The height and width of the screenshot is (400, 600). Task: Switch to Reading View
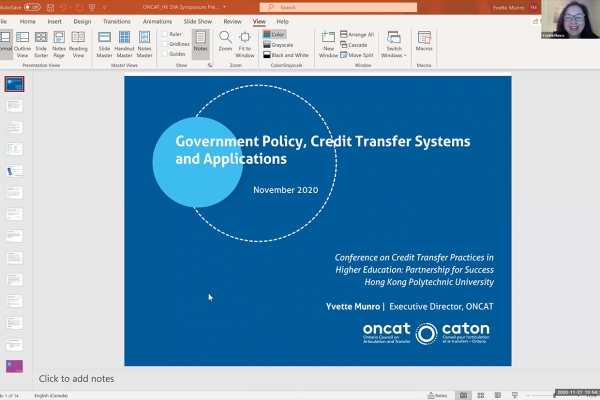click(x=78, y=44)
